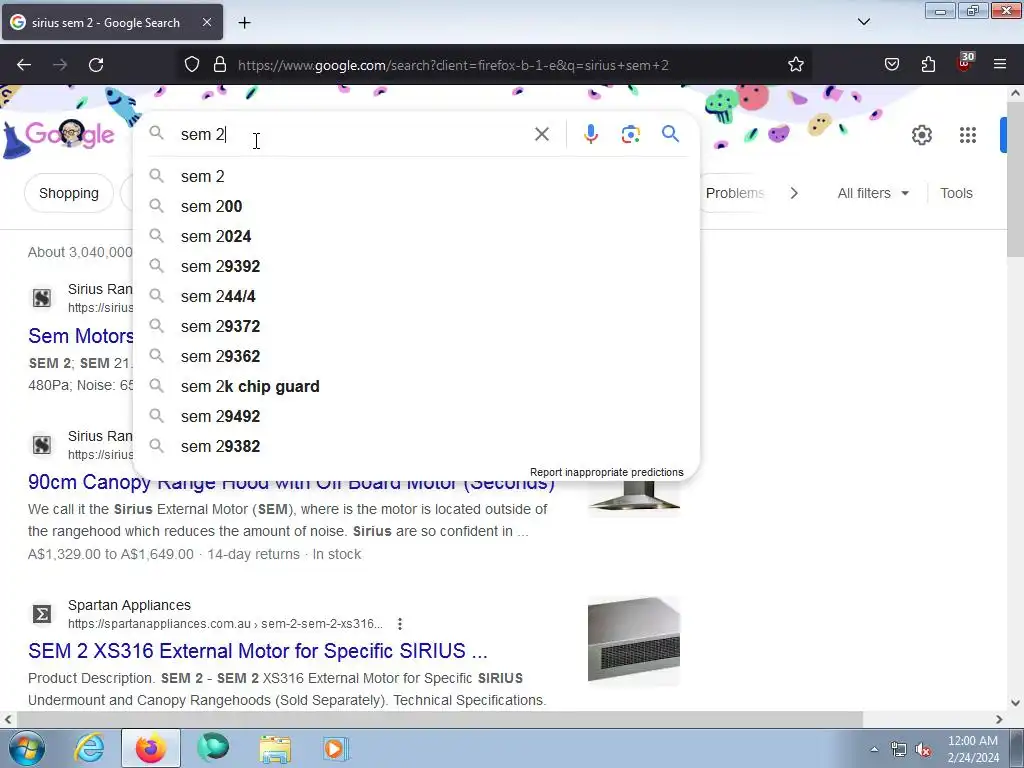Open the clock showing 12:00 AM
Viewport: 1024px width, 768px height.
973,749
